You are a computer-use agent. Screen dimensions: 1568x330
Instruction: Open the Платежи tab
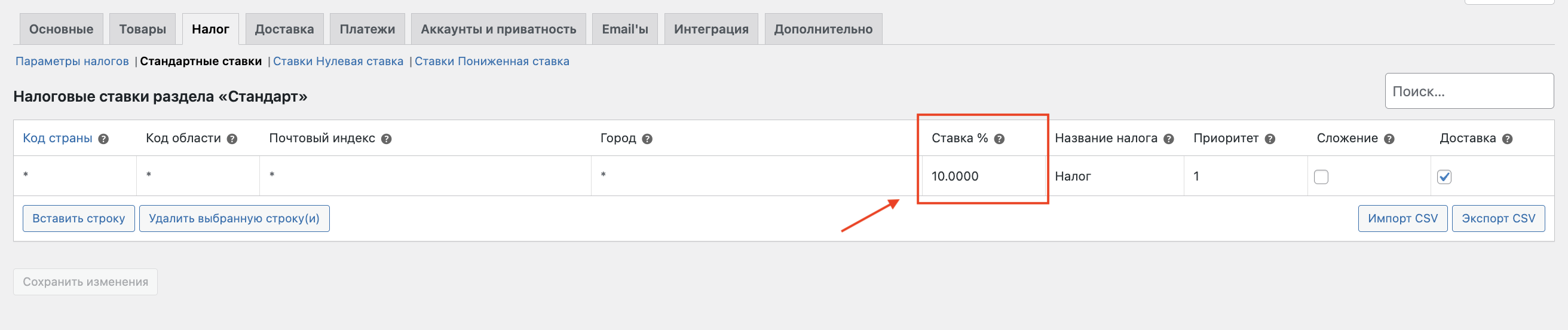pos(367,29)
